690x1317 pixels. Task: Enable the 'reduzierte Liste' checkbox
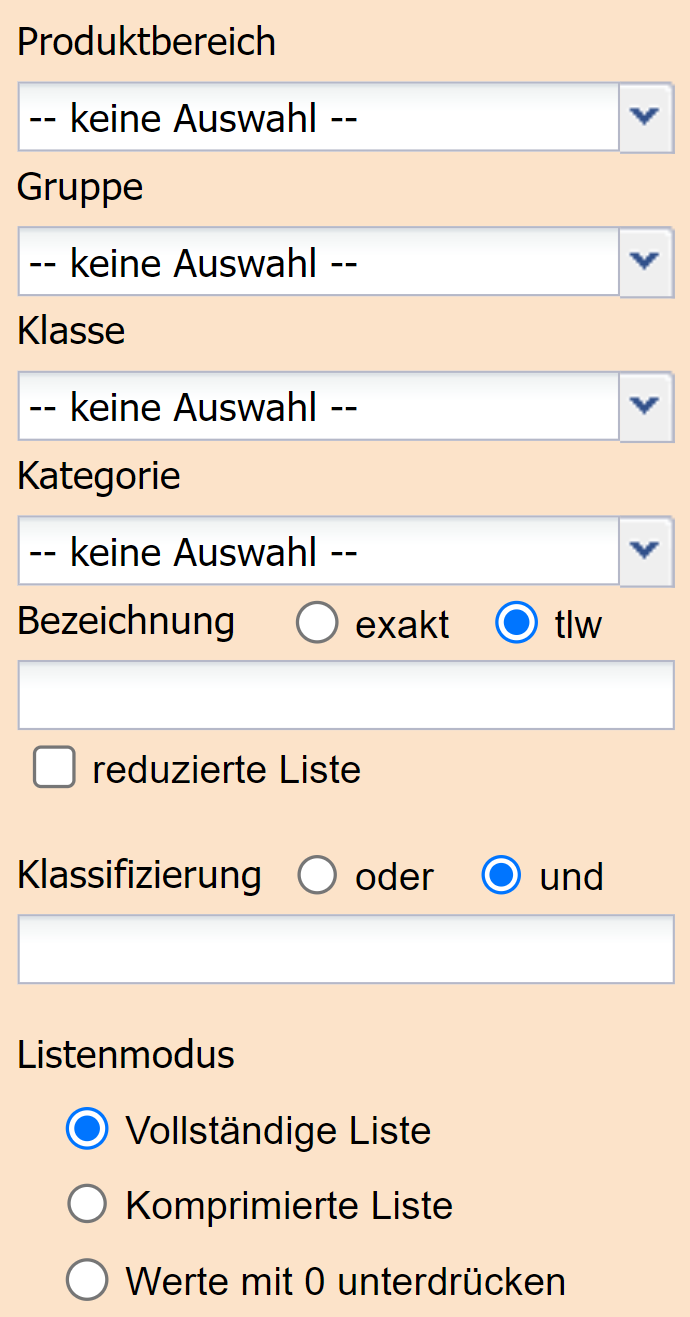[54, 768]
